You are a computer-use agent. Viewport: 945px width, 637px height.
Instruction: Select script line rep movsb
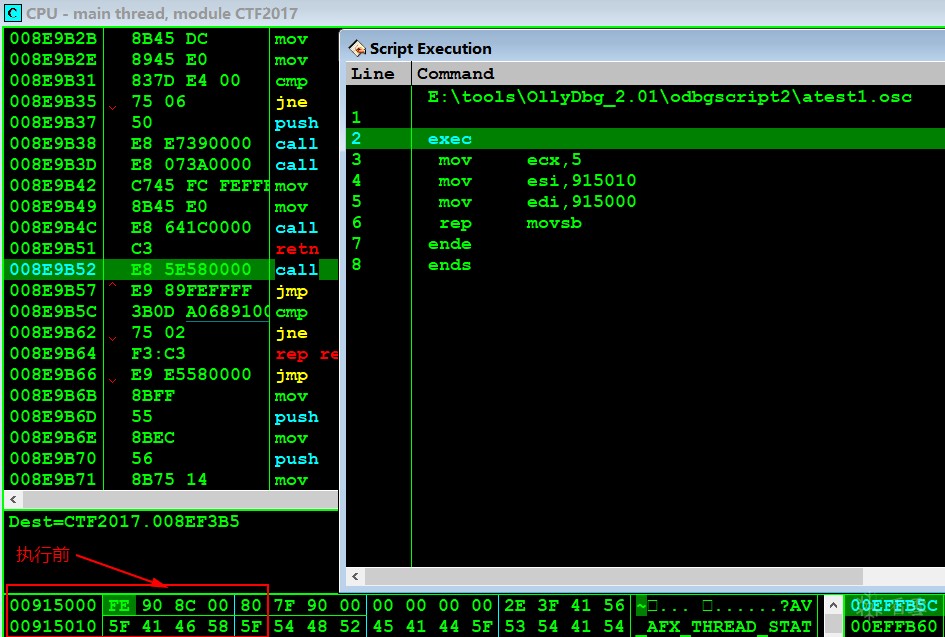click(645, 223)
